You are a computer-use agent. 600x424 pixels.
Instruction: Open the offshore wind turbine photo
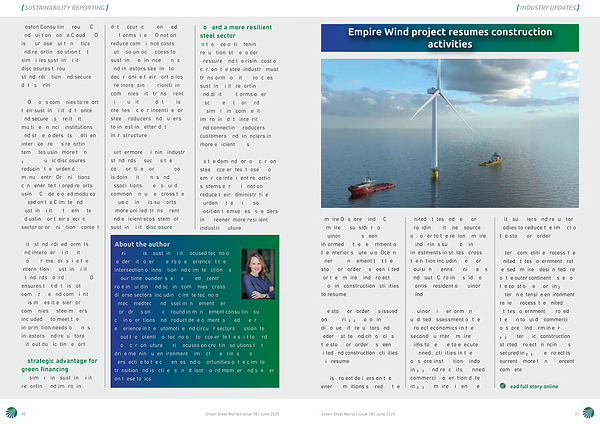(450, 133)
